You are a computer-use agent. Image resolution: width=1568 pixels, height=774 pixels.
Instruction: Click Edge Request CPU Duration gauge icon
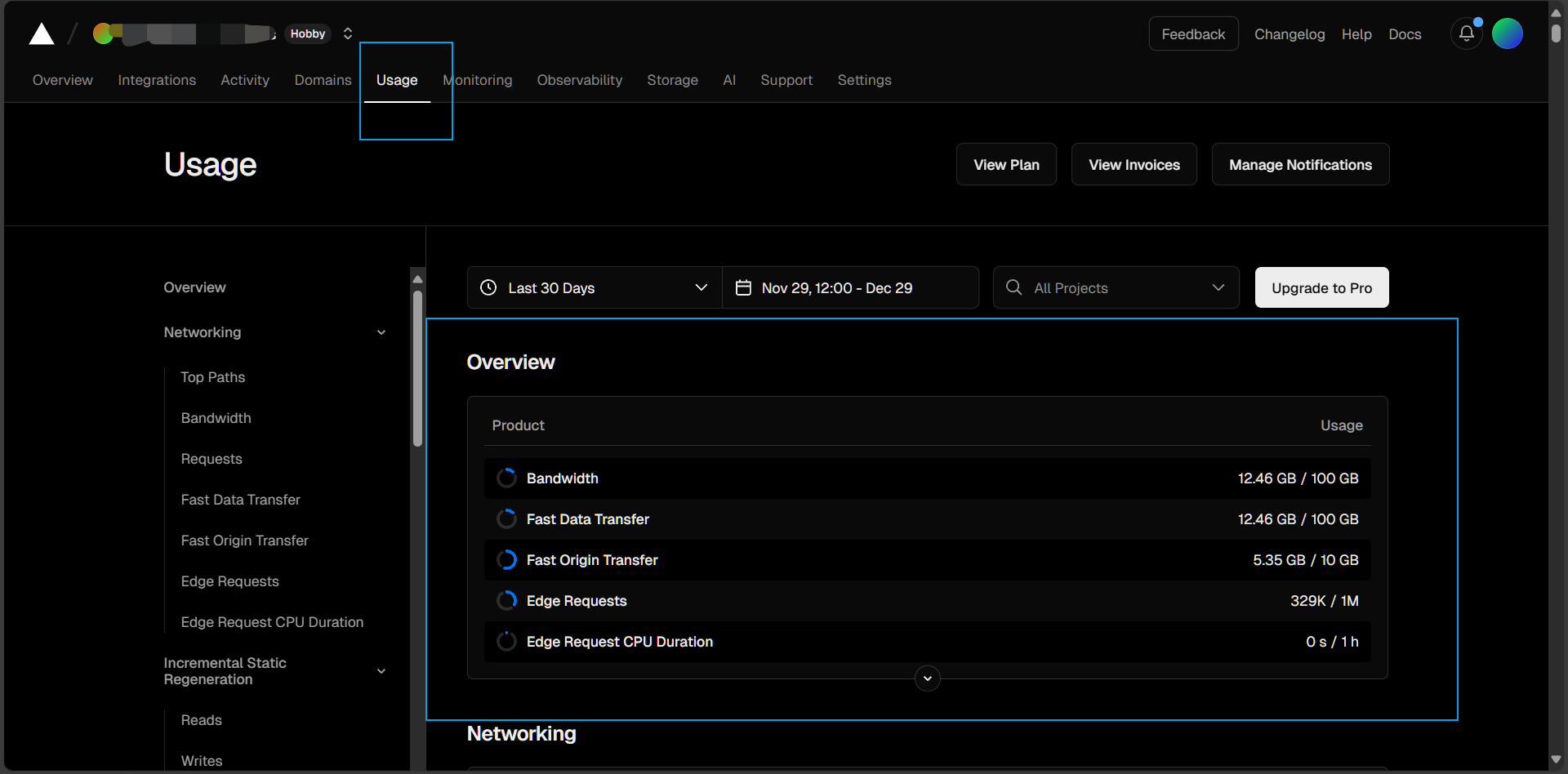pyautogui.click(x=506, y=641)
